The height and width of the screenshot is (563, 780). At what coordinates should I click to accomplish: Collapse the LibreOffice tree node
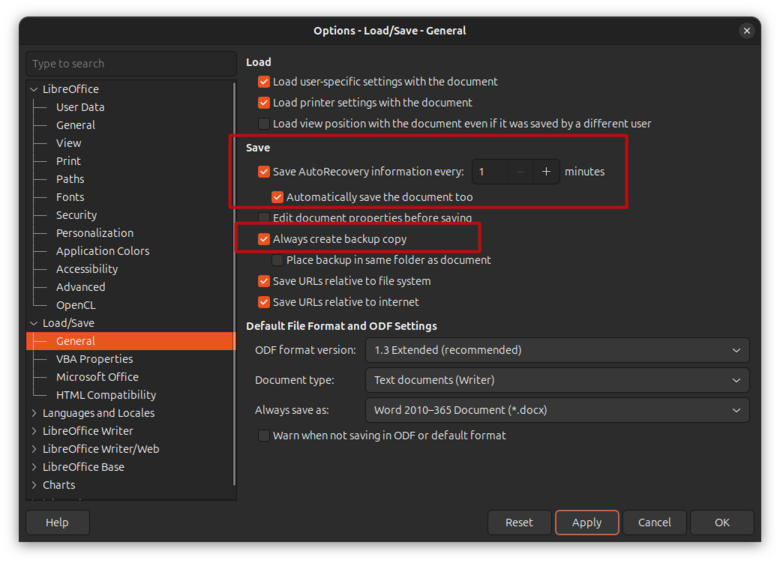point(34,90)
